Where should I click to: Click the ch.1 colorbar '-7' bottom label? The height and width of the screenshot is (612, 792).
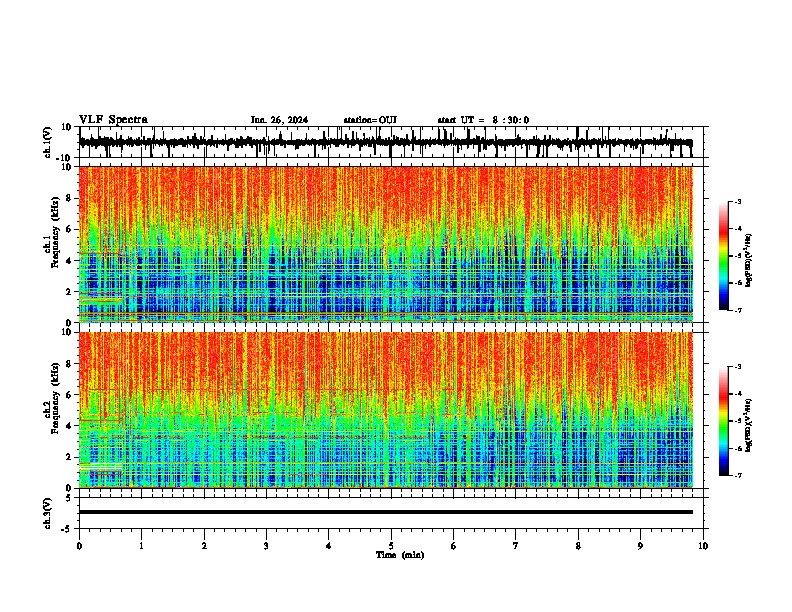tap(738, 311)
